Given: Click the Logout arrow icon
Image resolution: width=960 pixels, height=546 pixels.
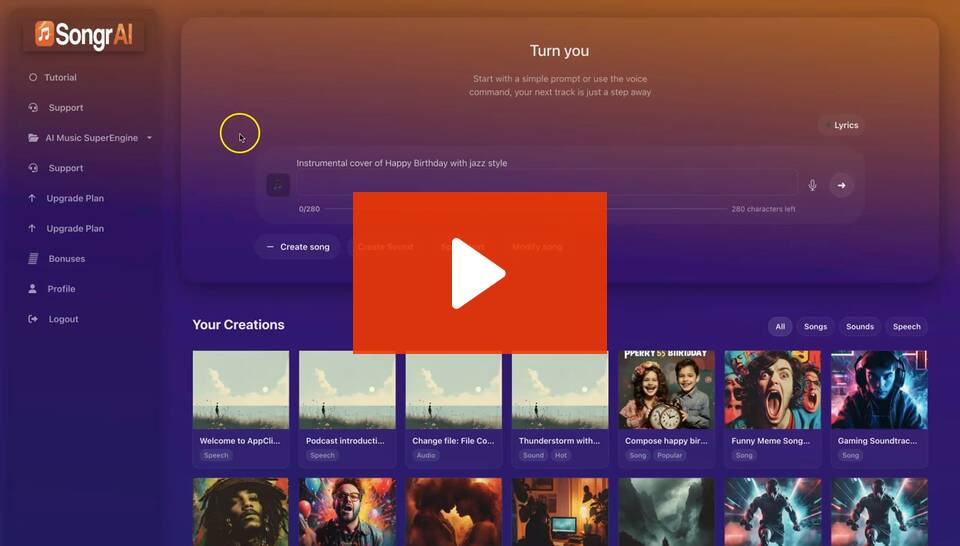Looking at the screenshot, I should pos(33,319).
